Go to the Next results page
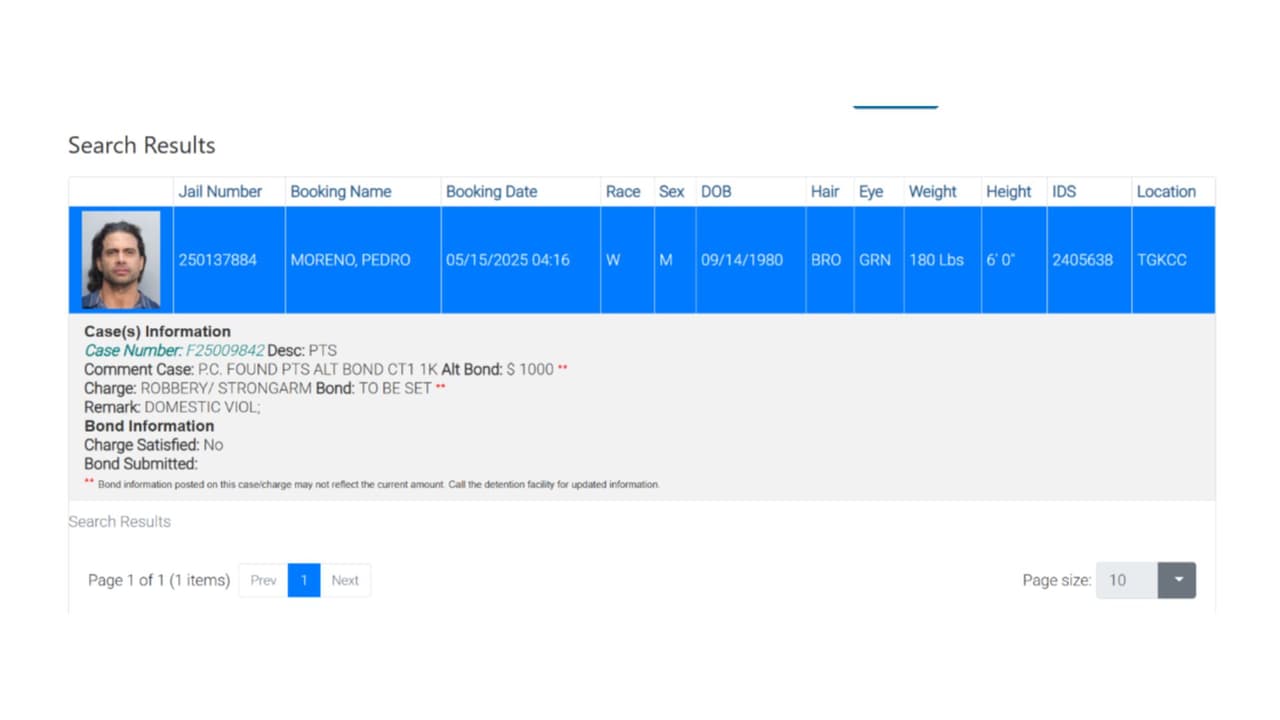The image size is (1280, 720). pyautogui.click(x=345, y=580)
